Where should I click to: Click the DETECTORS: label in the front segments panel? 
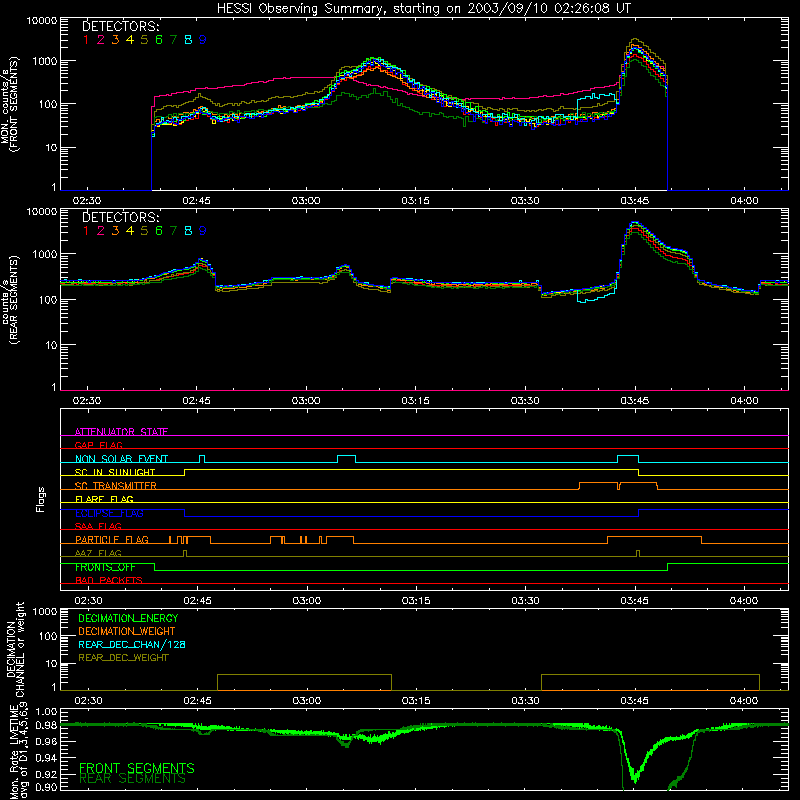click(x=120, y=26)
